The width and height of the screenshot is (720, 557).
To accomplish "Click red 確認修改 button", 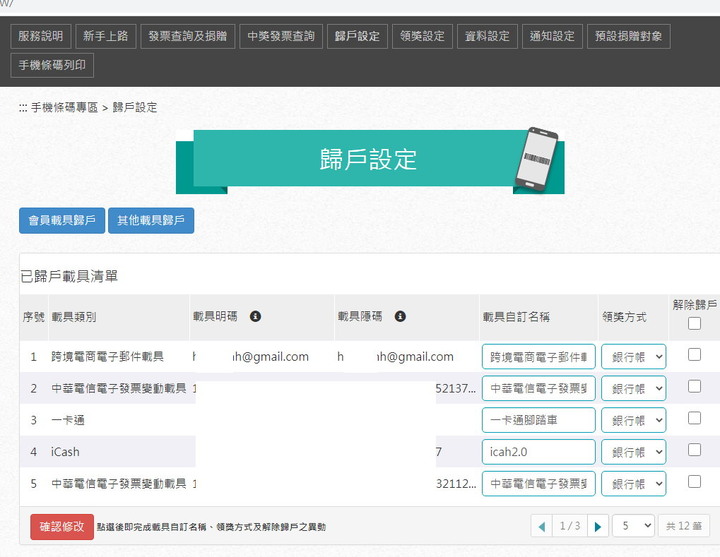I will [62, 527].
